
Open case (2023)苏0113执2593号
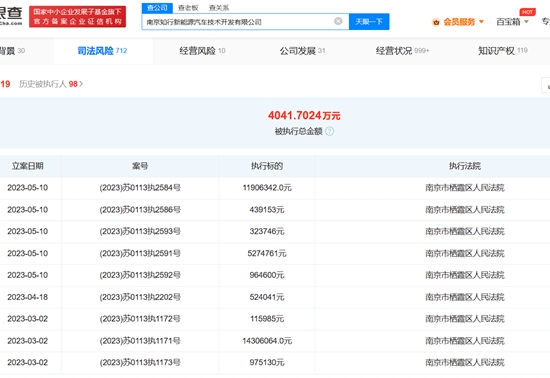click(140, 231)
